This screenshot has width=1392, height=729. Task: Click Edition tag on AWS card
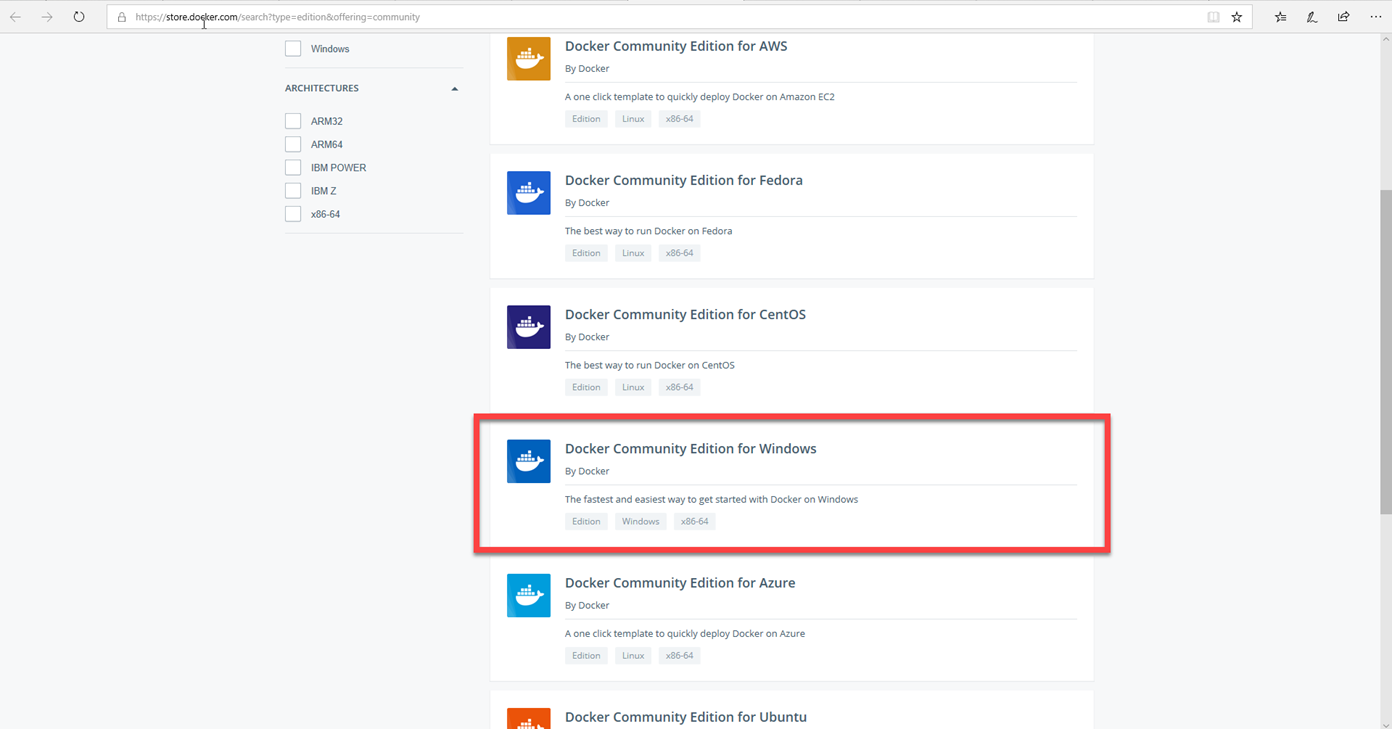[586, 118]
